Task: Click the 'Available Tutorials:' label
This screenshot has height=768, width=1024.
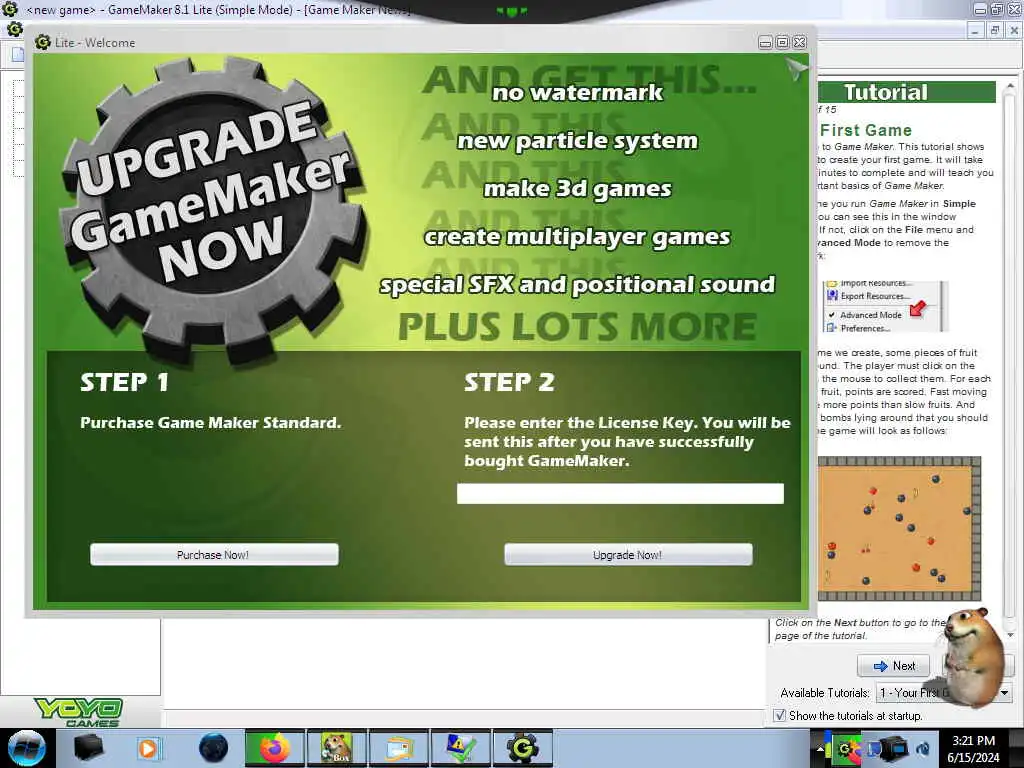Action: tap(825, 692)
